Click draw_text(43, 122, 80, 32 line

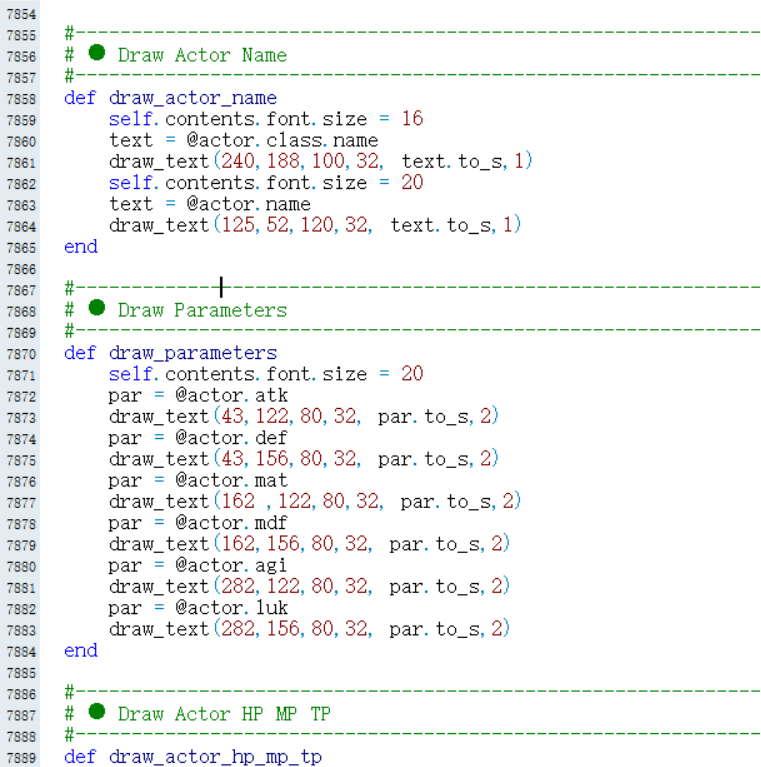point(303,416)
